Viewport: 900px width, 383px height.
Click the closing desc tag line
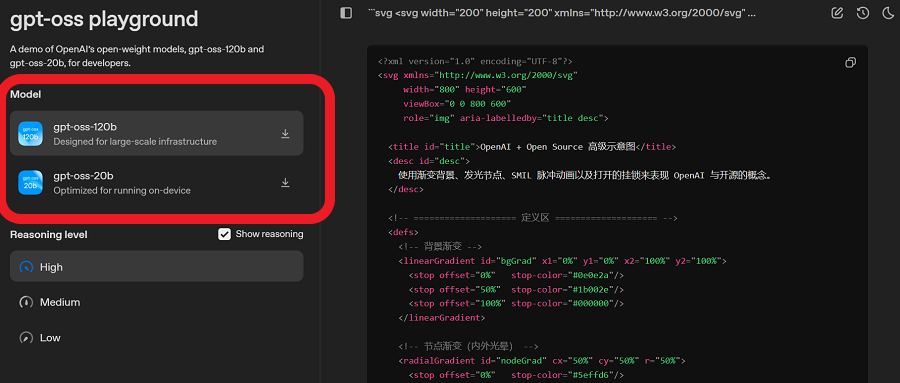pos(406,189)
